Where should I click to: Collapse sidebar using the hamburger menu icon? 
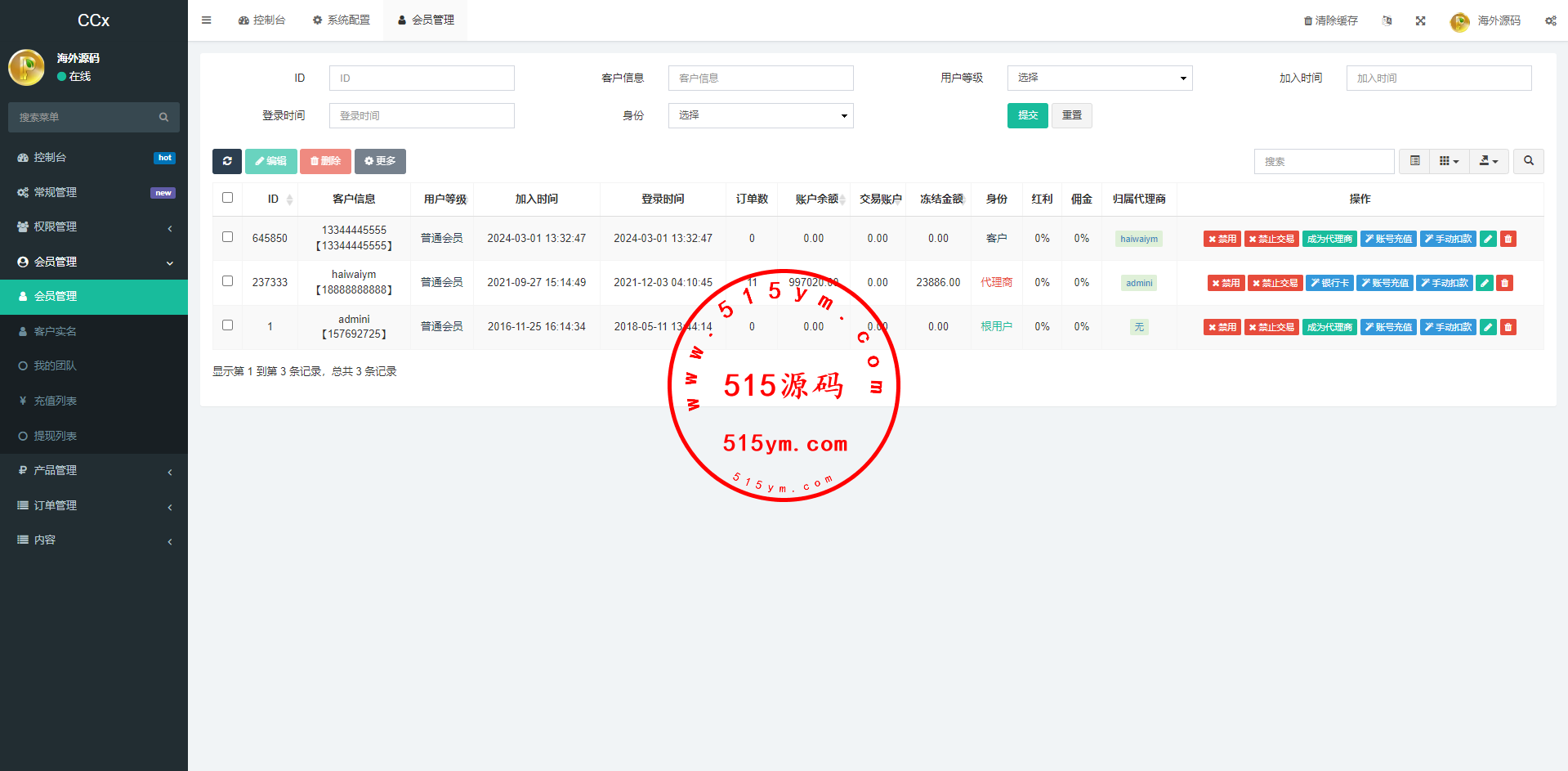click(x=207, y=20)
